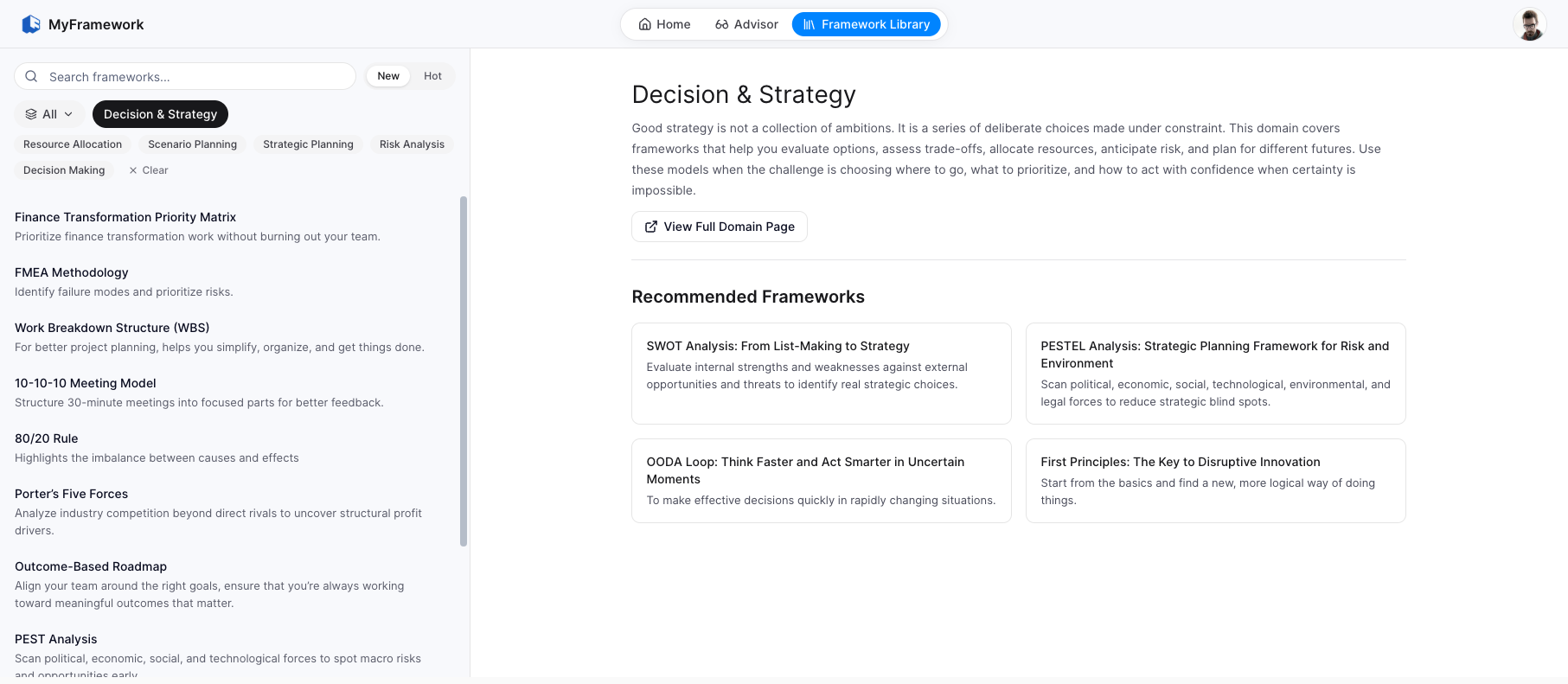This screenshot has height=684, width=1568.
Task: Open the user profile avatar
Action: (x=1529, y=24)
